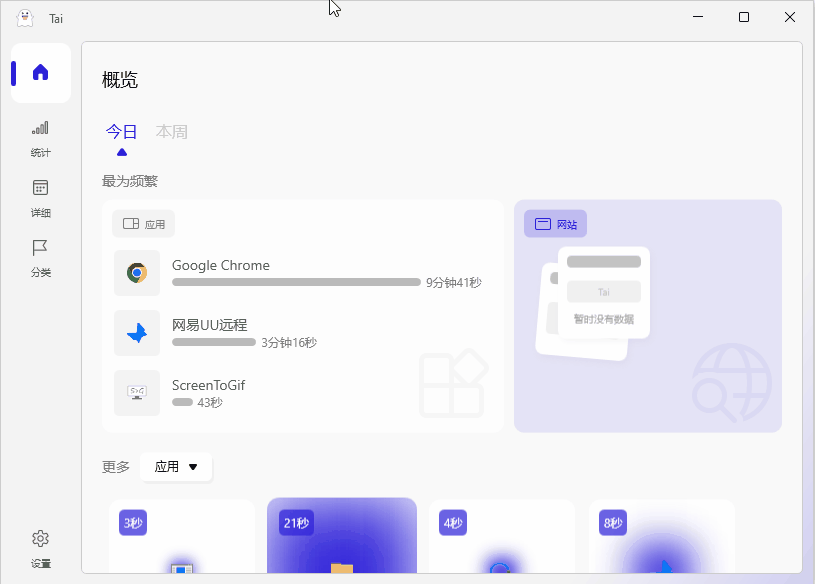Click the Google Chrome app icon
The image size is (815, 584).
point(137,273)
